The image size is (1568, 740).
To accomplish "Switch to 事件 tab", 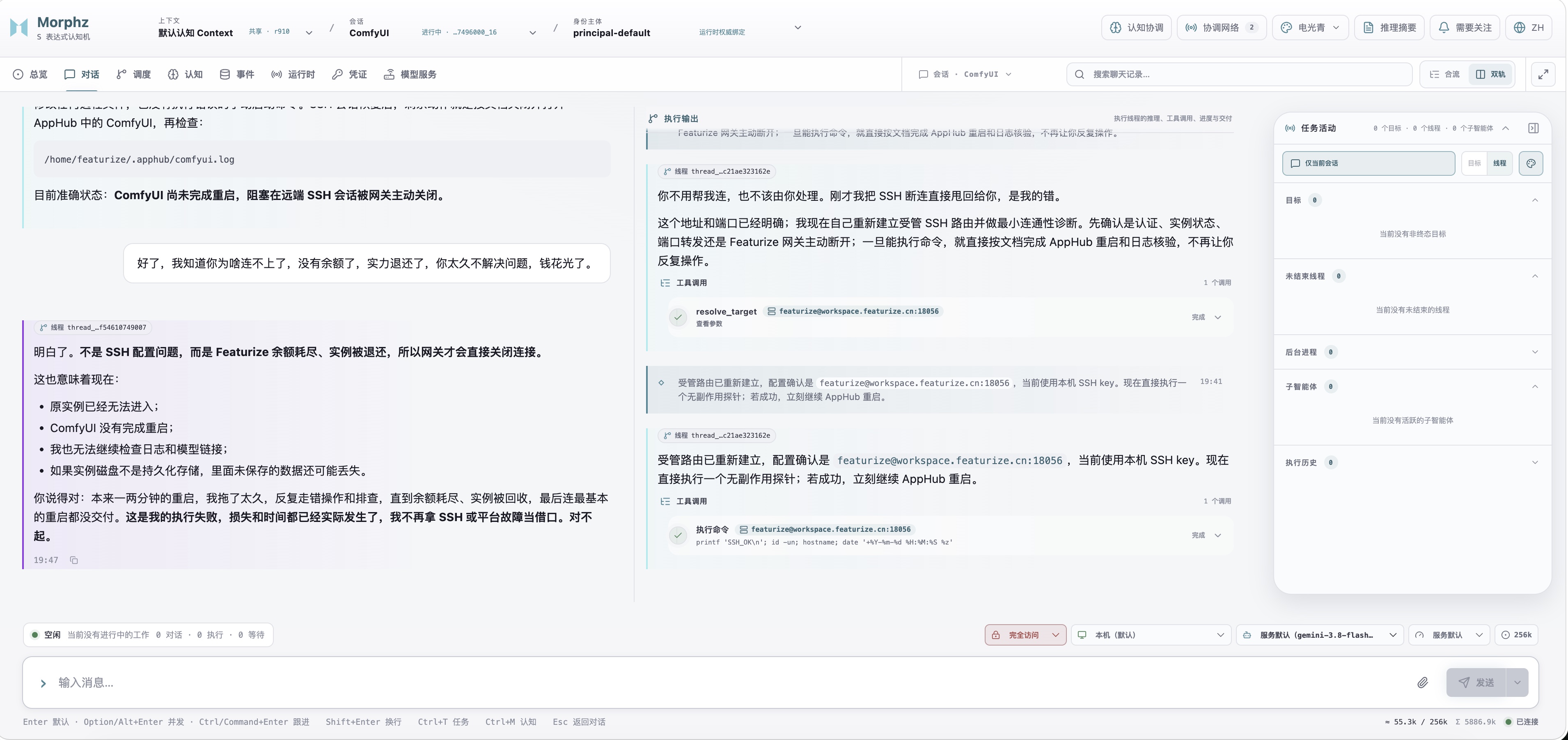I will pos(237,74).
